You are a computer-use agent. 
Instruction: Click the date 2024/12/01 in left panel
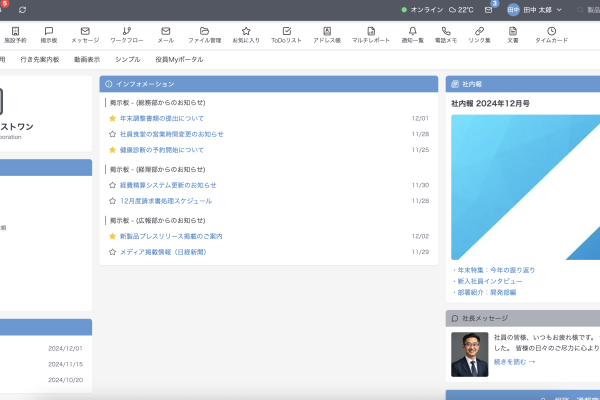(x=65, y=348)
